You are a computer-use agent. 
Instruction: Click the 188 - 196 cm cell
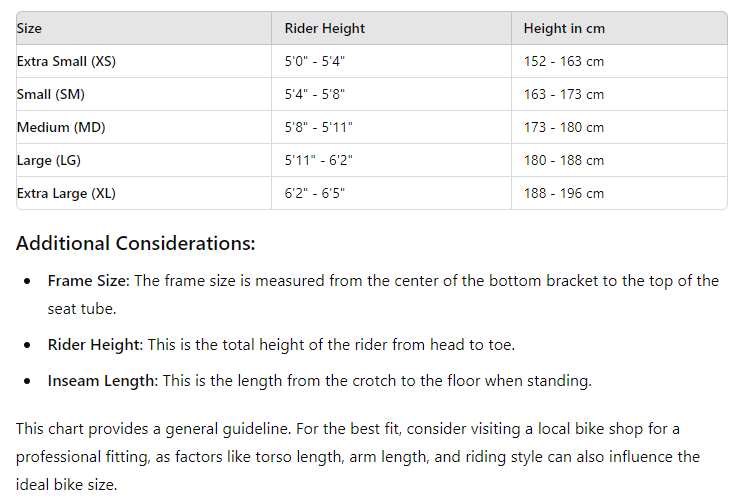click(564, 194)
